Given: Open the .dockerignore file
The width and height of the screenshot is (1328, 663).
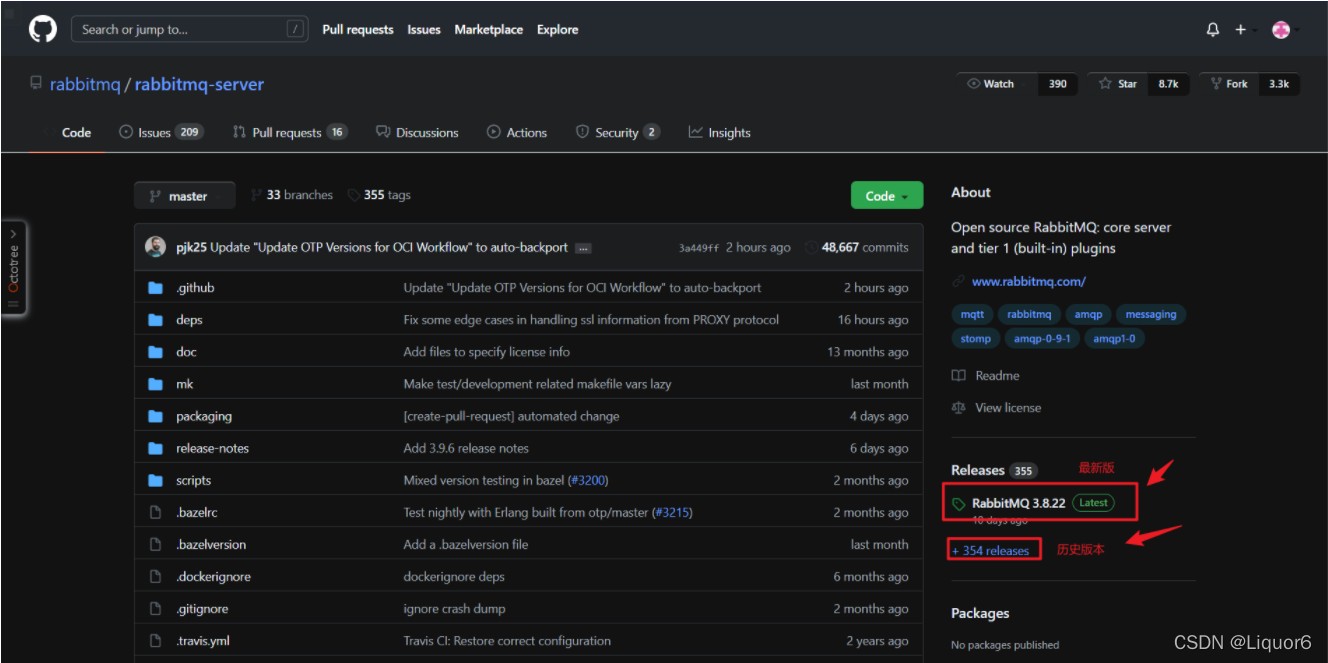Looking at the screenshot, I should tap(212, 576).
